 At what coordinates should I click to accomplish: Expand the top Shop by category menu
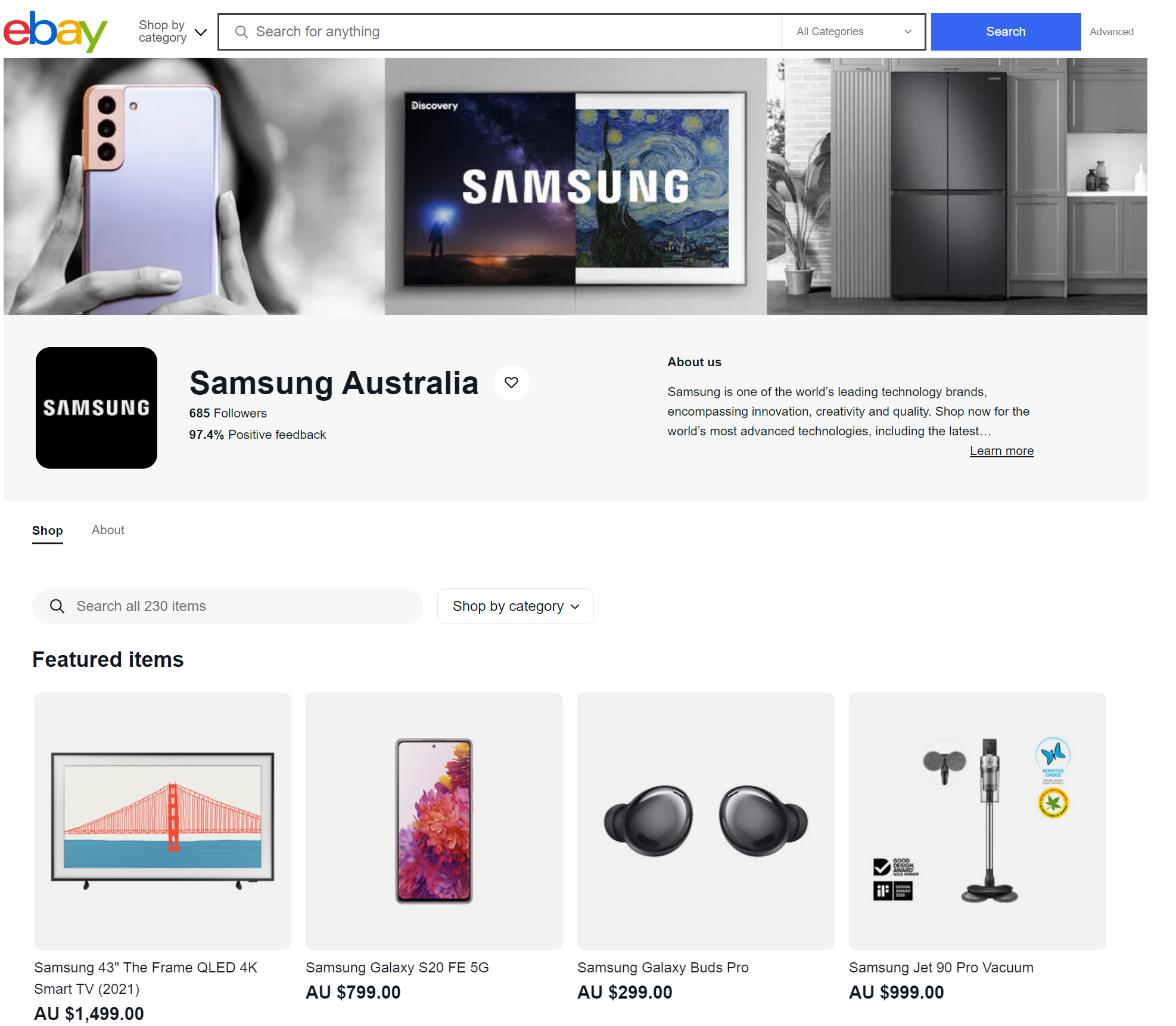(173, 32)
